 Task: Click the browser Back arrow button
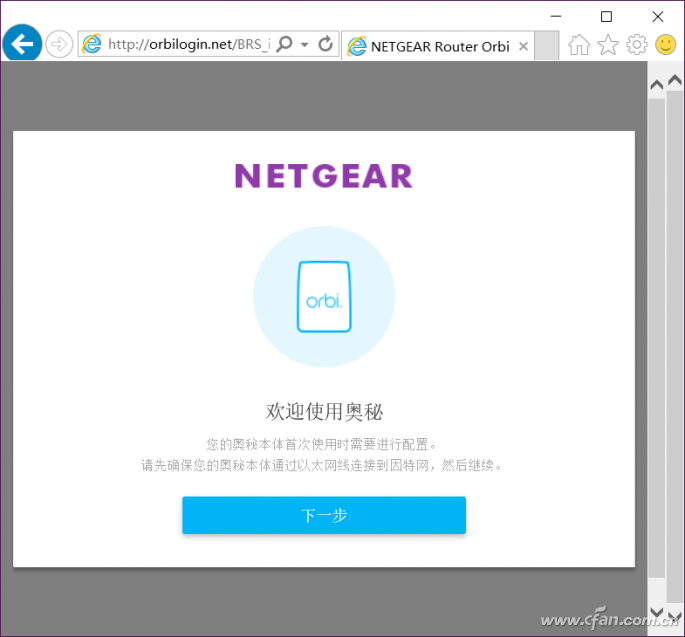pos(22,43)
